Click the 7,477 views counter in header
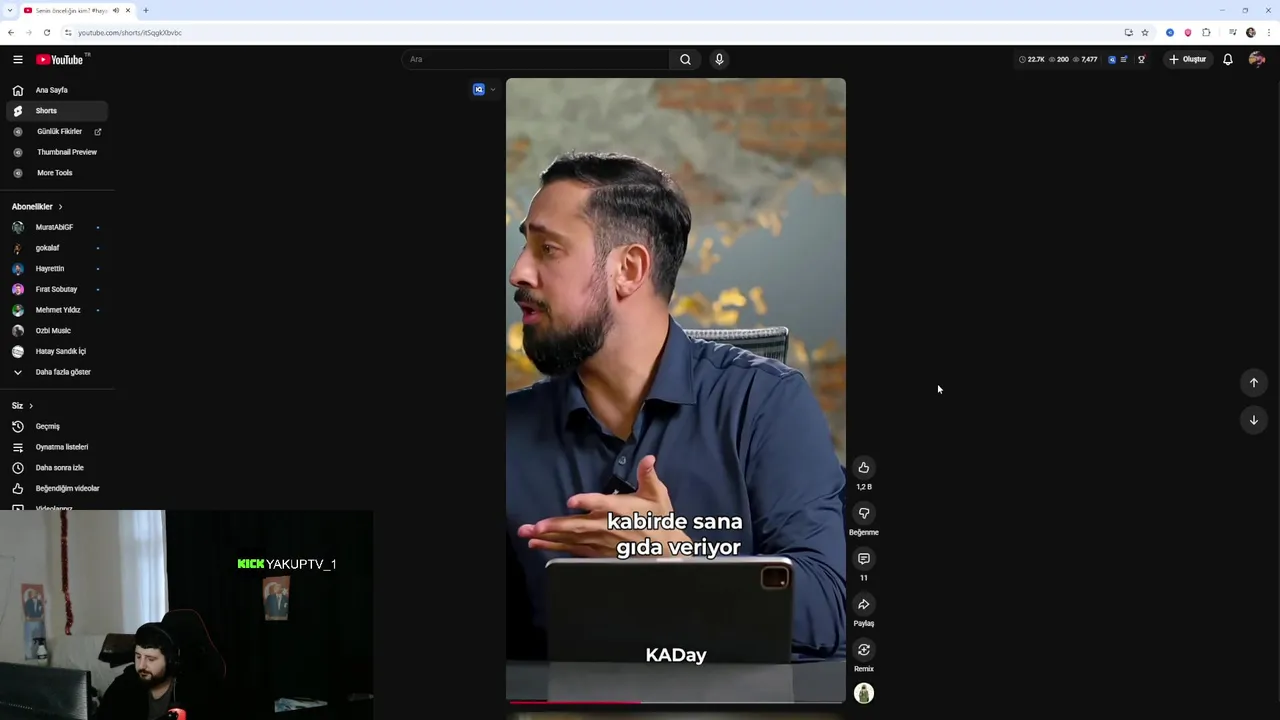 (x=1085, y=59)
